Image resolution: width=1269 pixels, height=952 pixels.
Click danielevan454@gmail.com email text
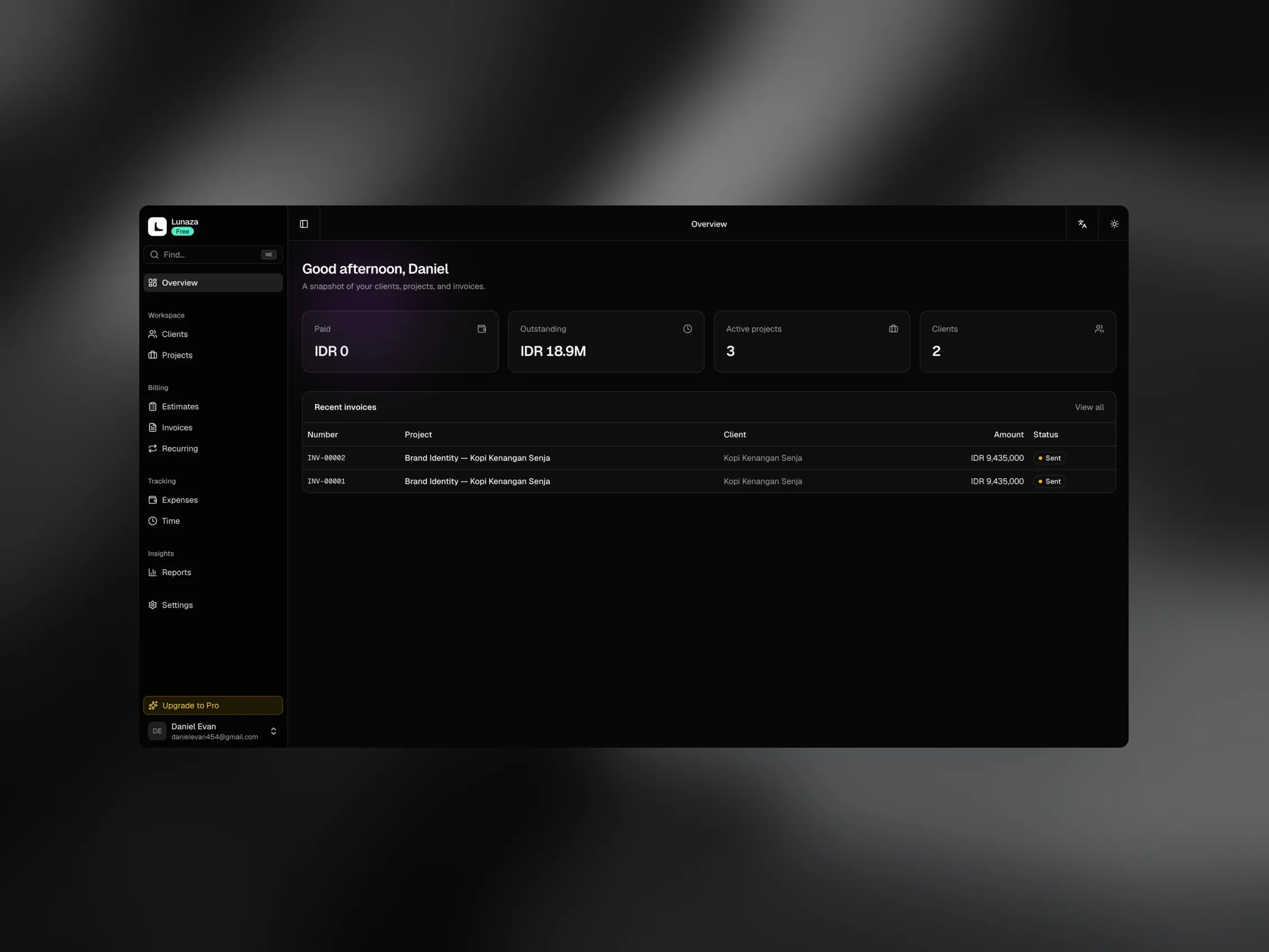coord(214,737)
